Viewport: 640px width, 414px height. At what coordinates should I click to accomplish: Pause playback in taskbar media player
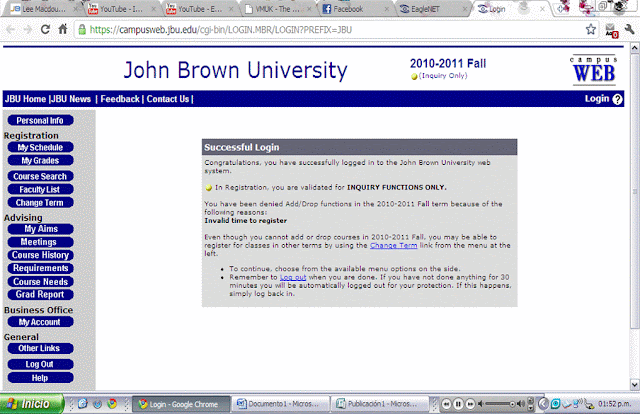pos(458,404)
